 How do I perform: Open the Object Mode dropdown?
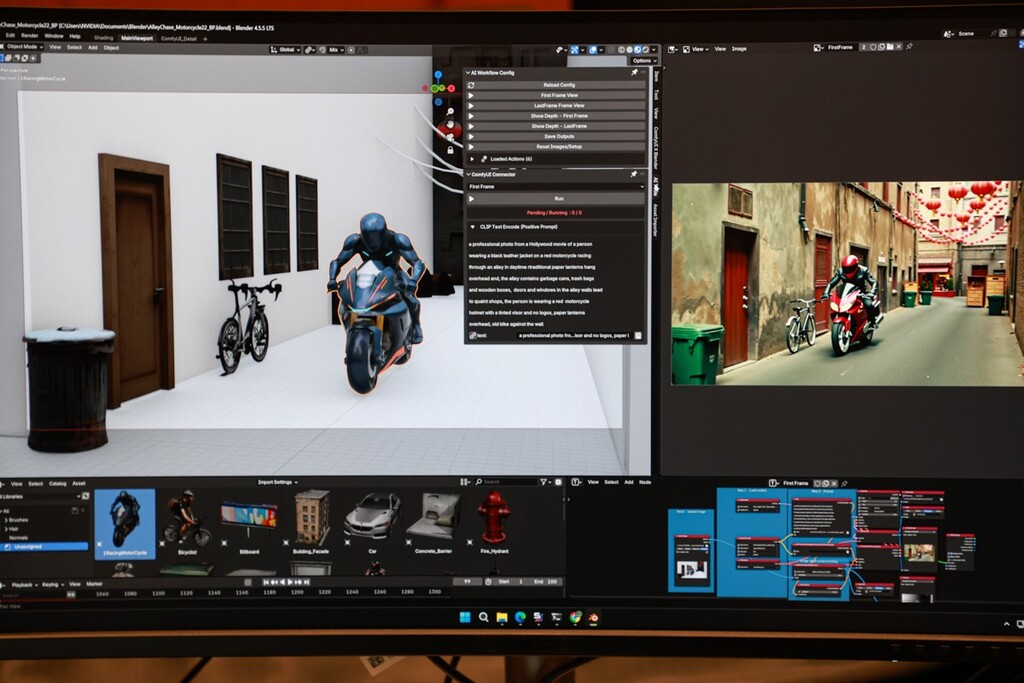[x=24, y=47]
